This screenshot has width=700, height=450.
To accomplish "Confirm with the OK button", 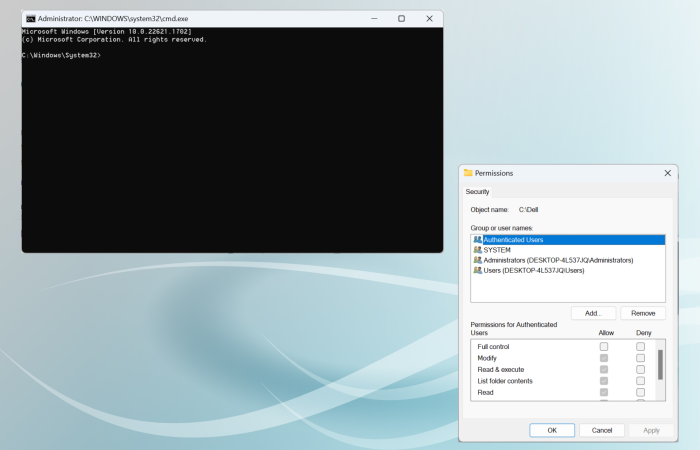I will (x=552, y=430).
